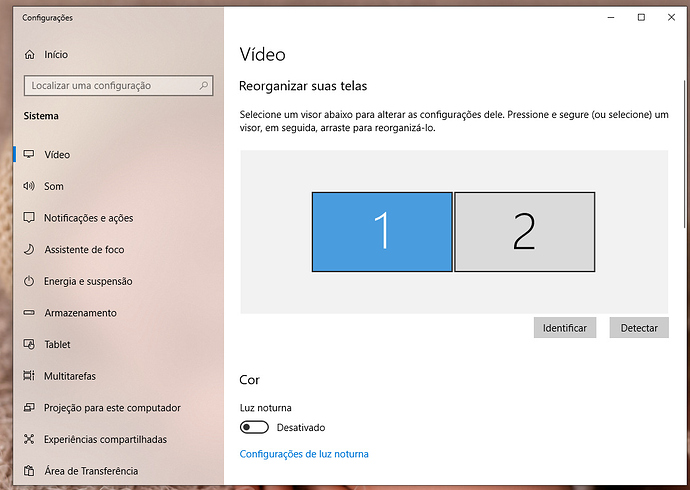
Task: Click the Detectar button
Action: pos(639,328)
